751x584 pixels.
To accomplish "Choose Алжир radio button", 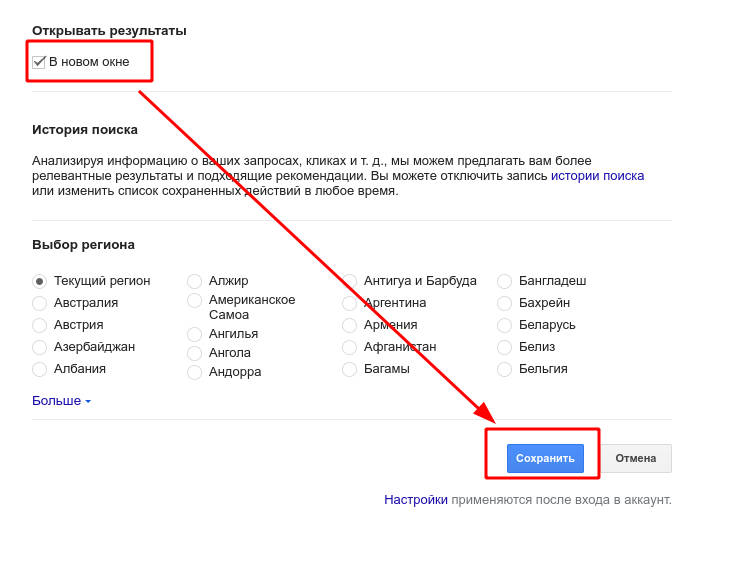I will (195, 282).
